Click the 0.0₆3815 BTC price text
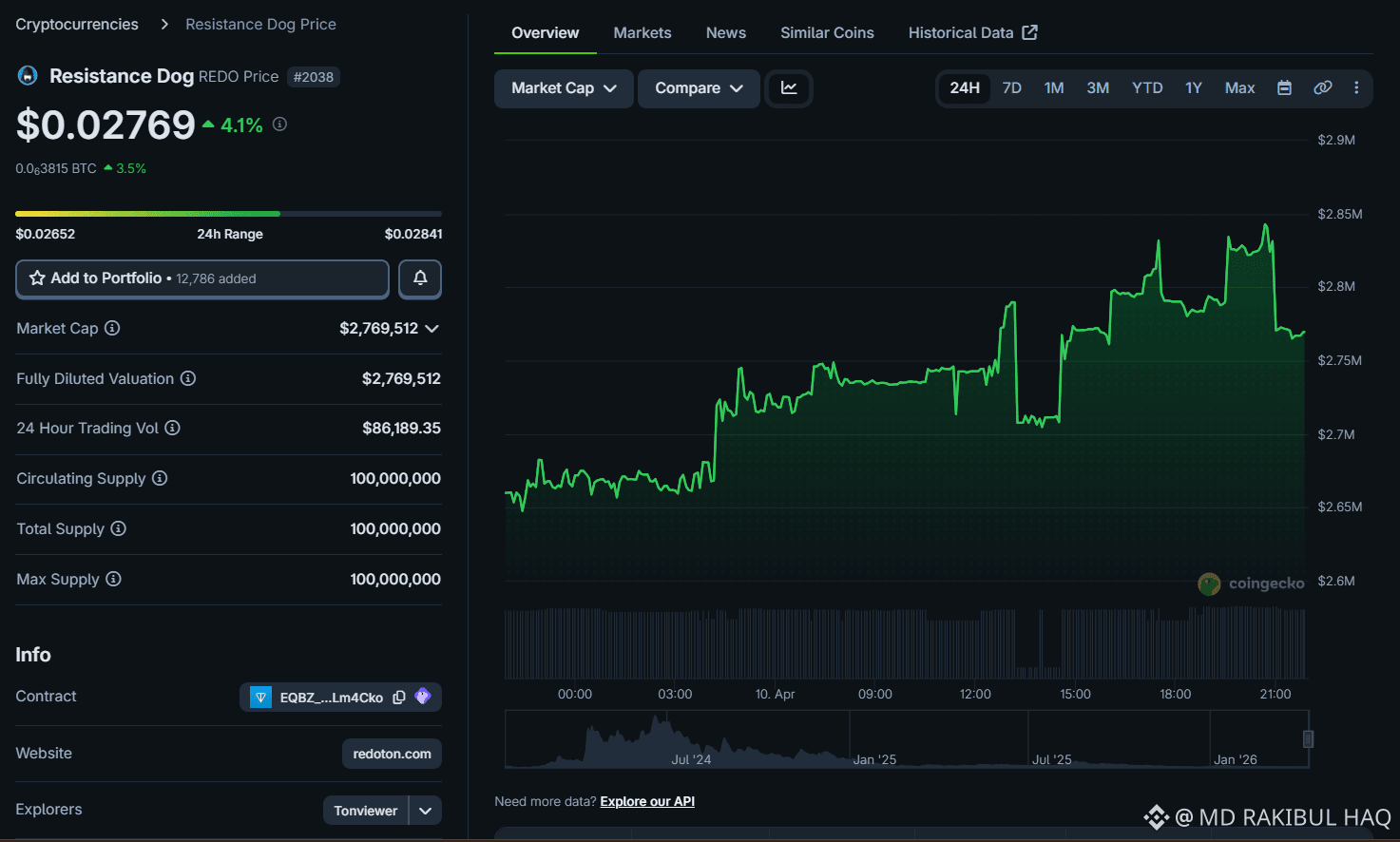Screen dimensions: 1400x842 point(56,169)
